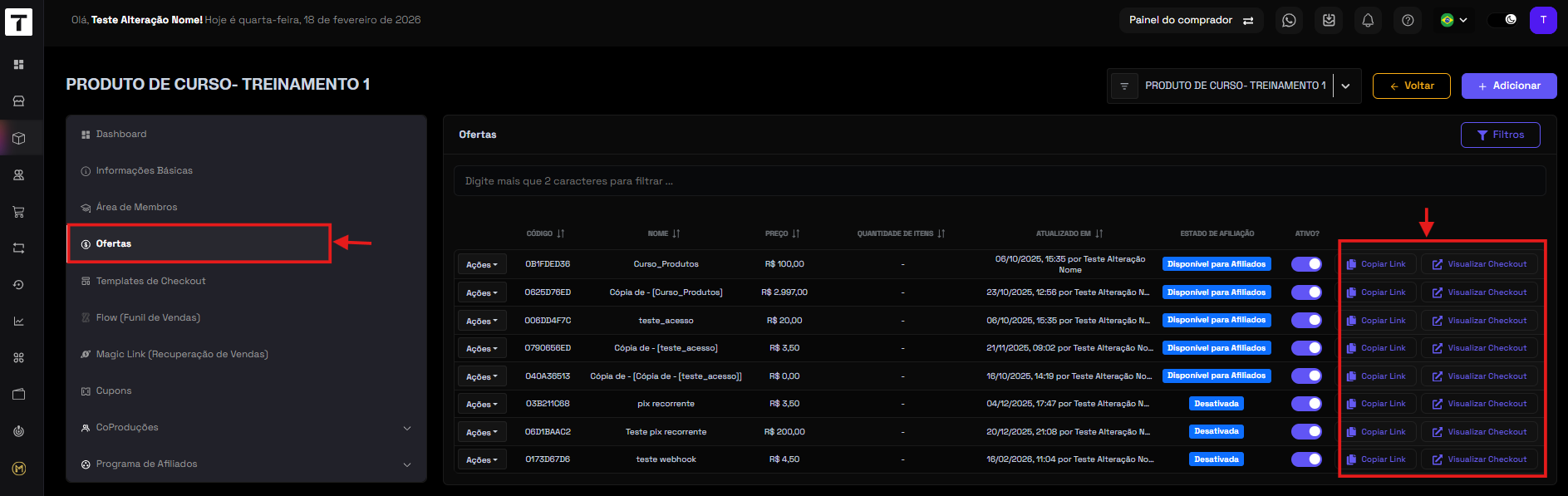Screen dimensions: 1568x496
Task: Switch the dark mode theme toggle
Action: click(1502, 20)
